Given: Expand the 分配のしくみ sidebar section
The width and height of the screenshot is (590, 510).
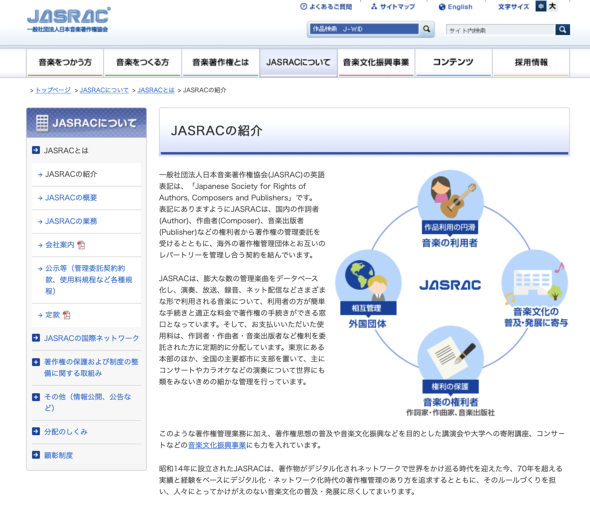Looking at the screenshot, I should coord(86,432).
